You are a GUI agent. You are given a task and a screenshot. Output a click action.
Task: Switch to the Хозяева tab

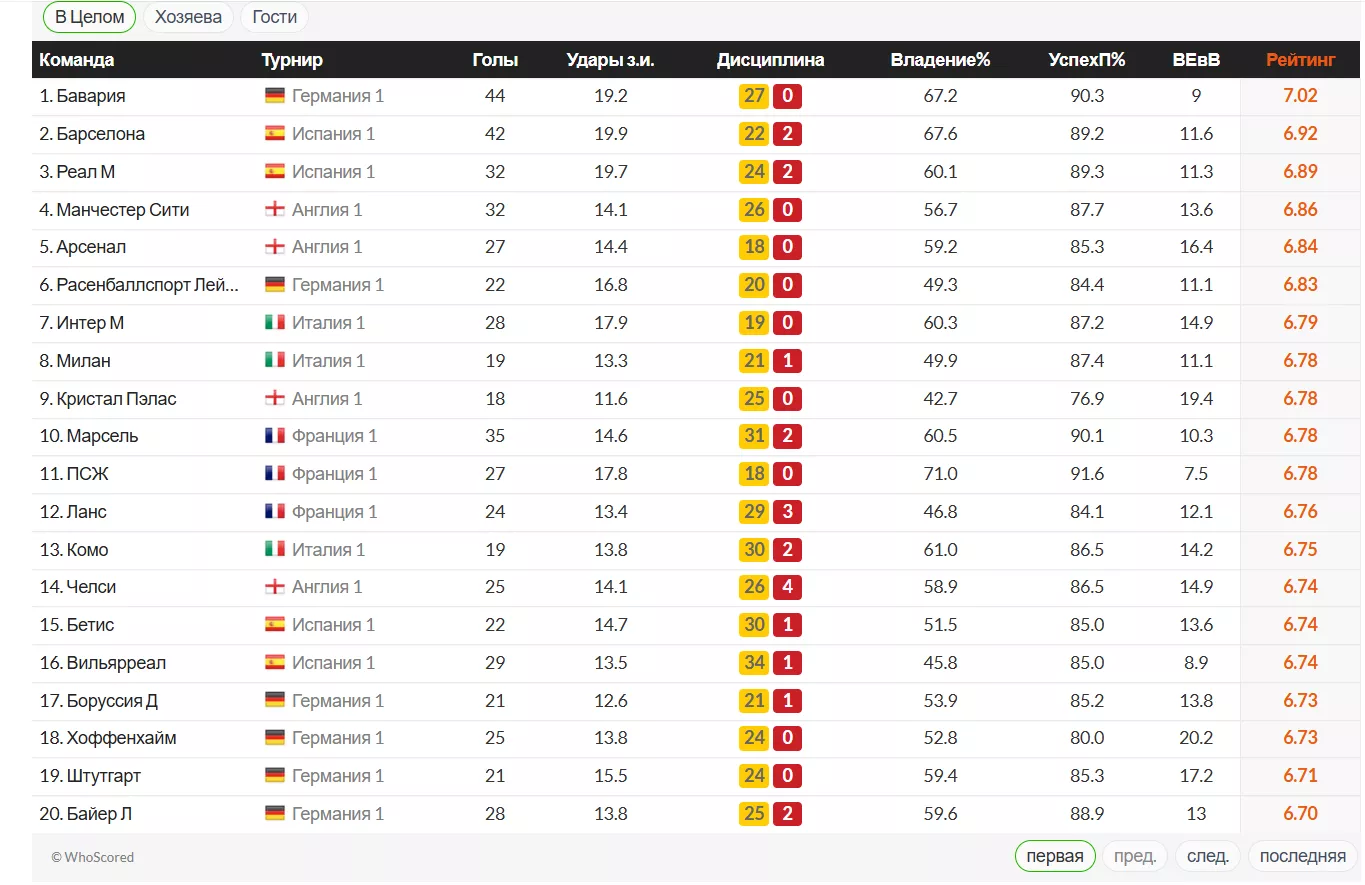click(x=187, y=17)
